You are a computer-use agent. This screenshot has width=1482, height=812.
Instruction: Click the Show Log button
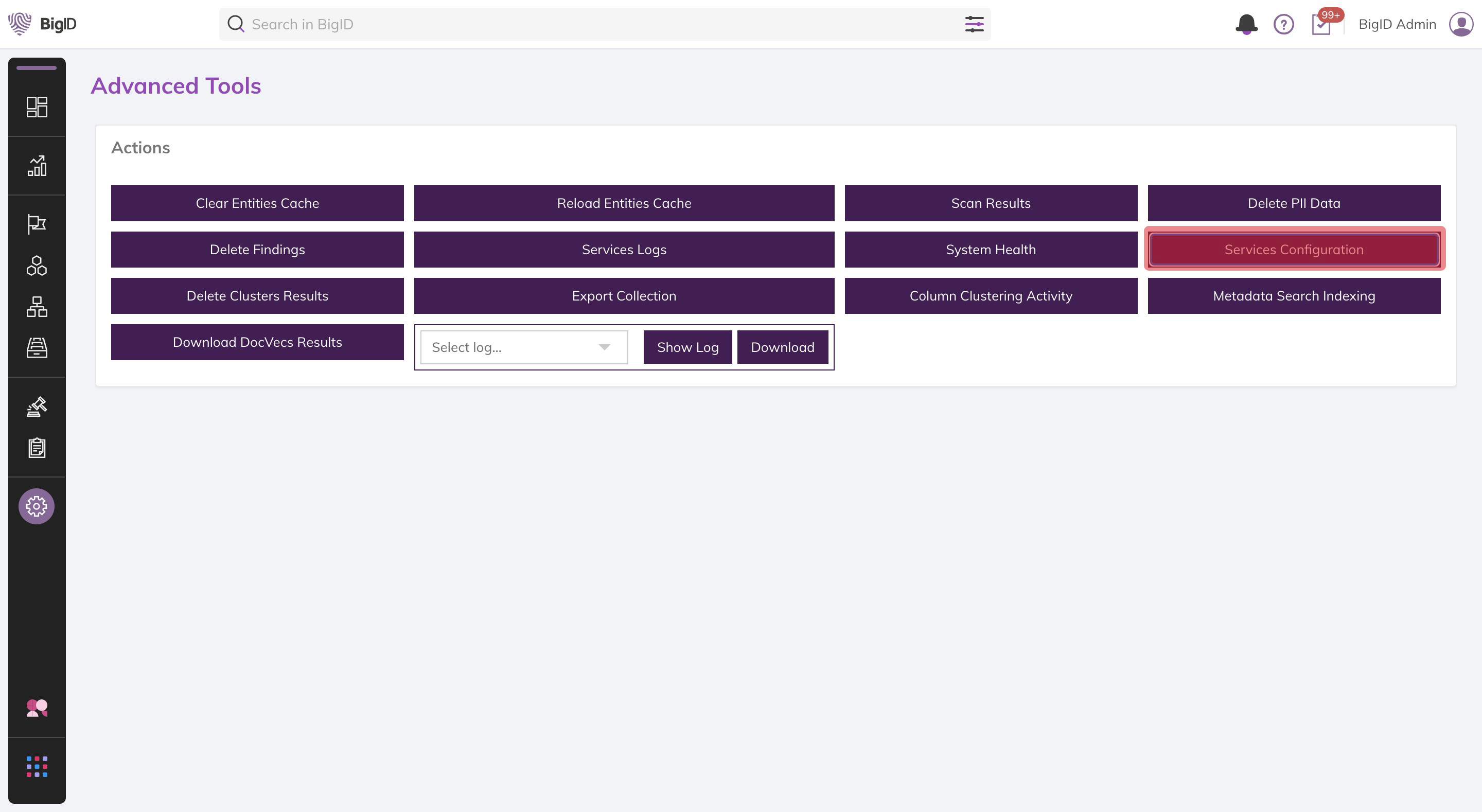point(687,347)
